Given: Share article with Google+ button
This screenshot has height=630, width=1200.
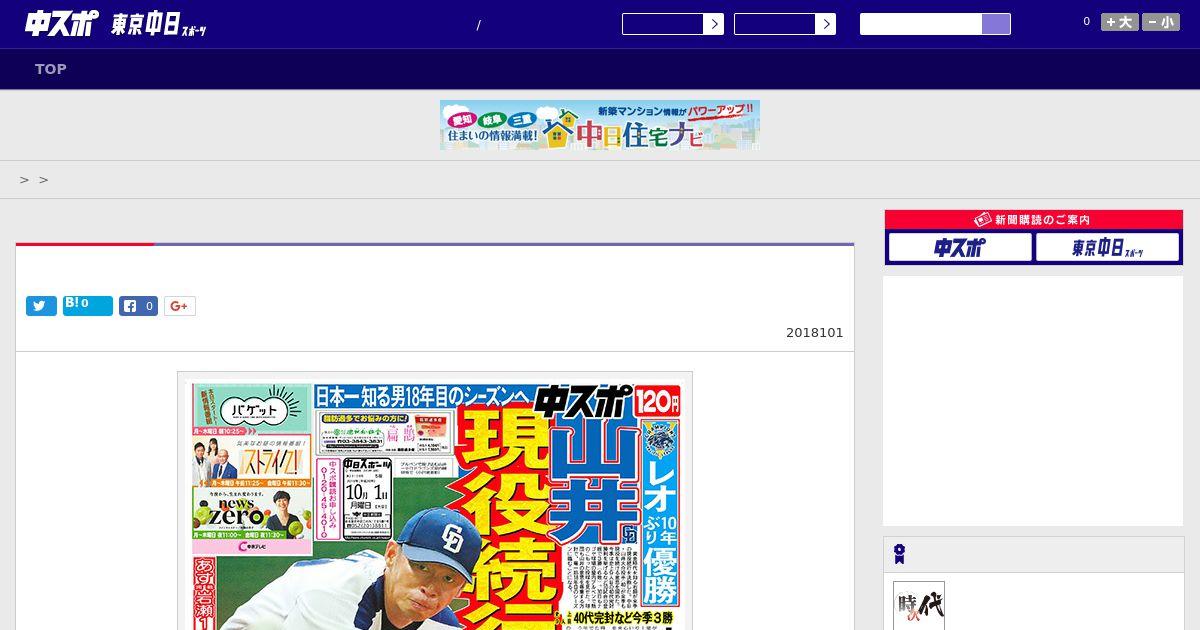Looking at the screenshot, I should click(x=180, y=306).
